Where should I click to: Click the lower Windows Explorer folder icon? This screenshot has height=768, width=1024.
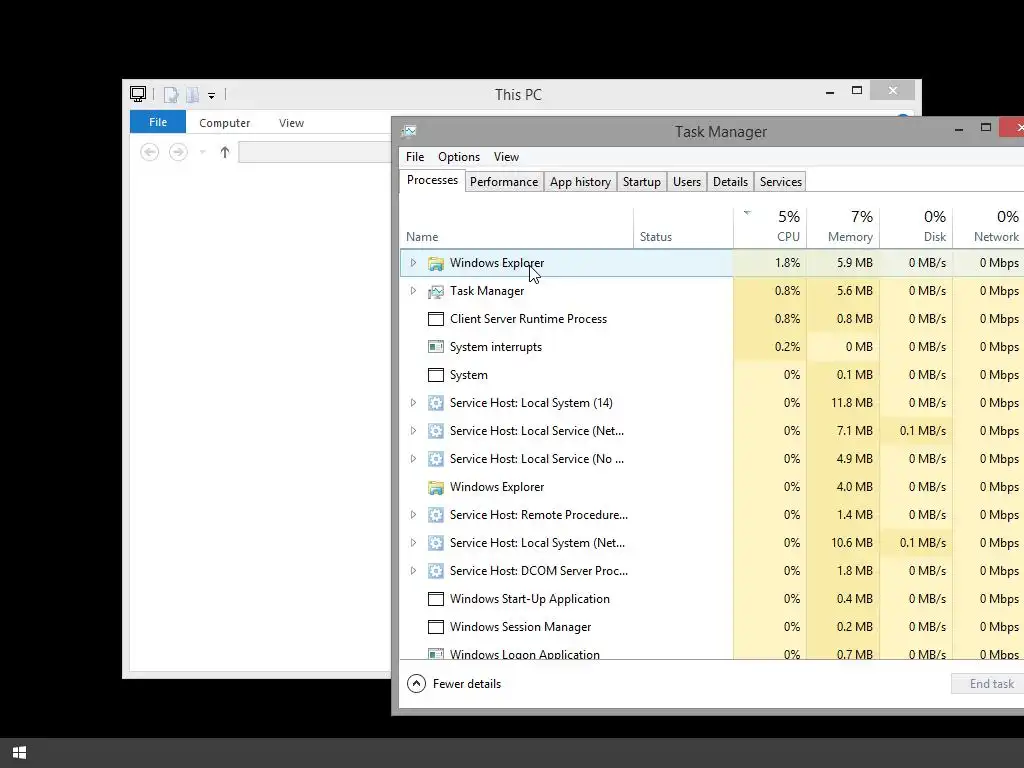click(x=436, y=487)
